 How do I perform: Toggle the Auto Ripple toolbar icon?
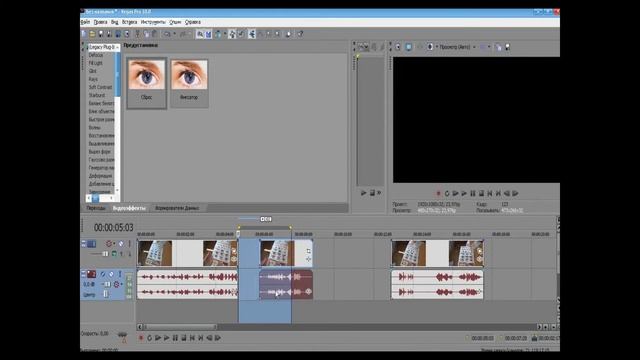click(218, 34)
